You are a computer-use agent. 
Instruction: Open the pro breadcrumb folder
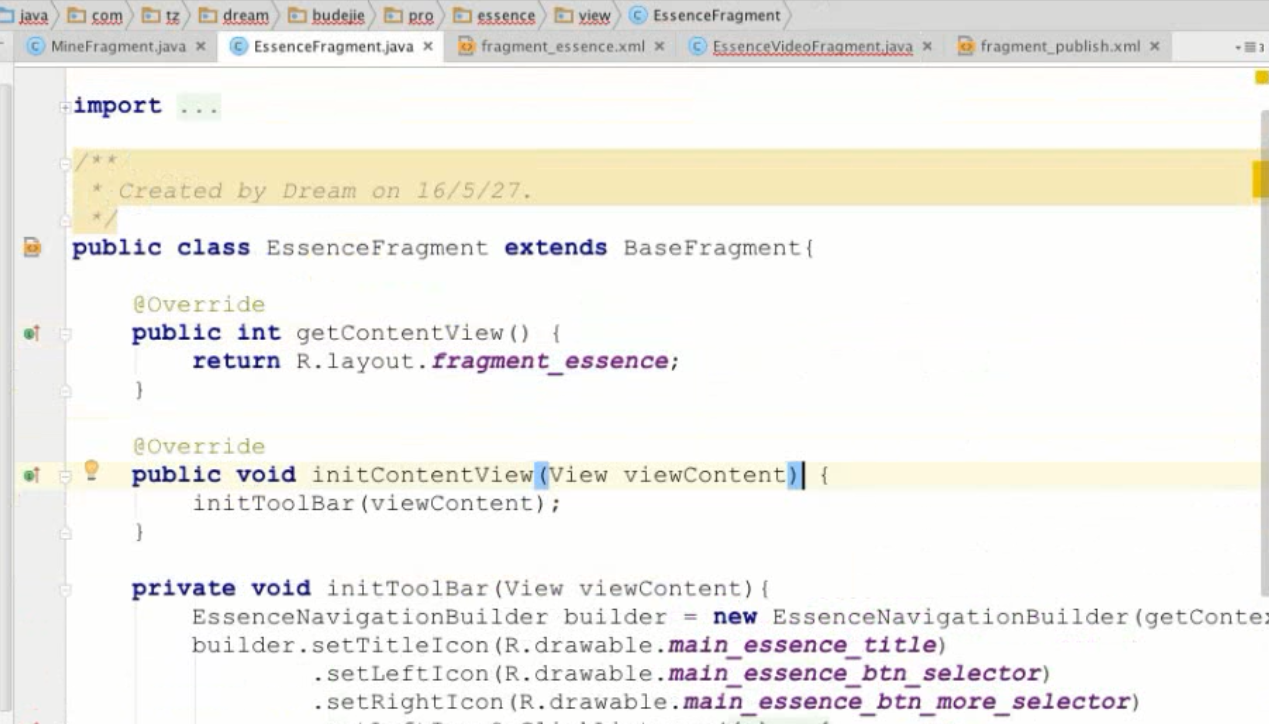(409, 15)
